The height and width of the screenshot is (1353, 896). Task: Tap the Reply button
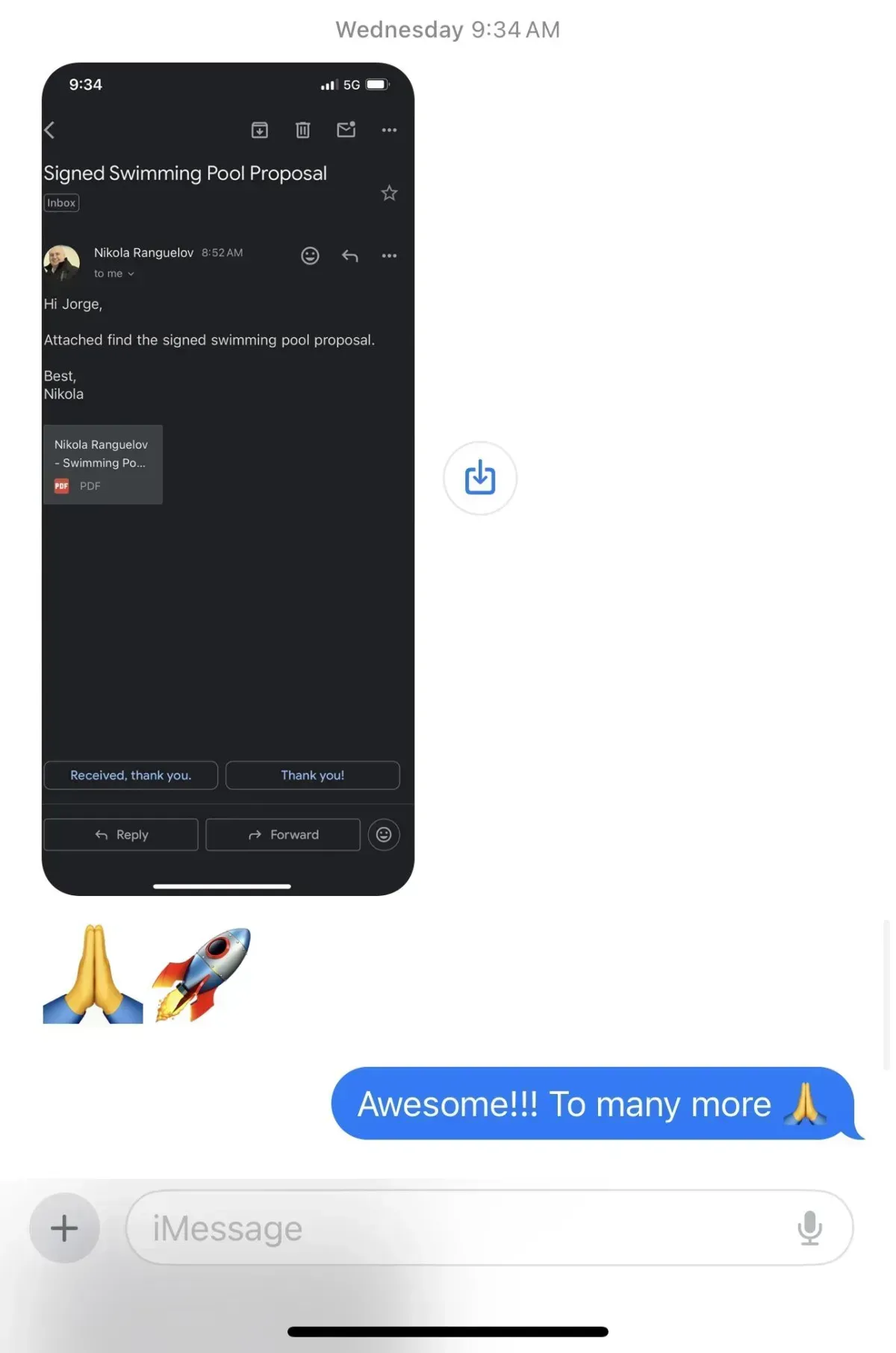[x=121, y=835]
